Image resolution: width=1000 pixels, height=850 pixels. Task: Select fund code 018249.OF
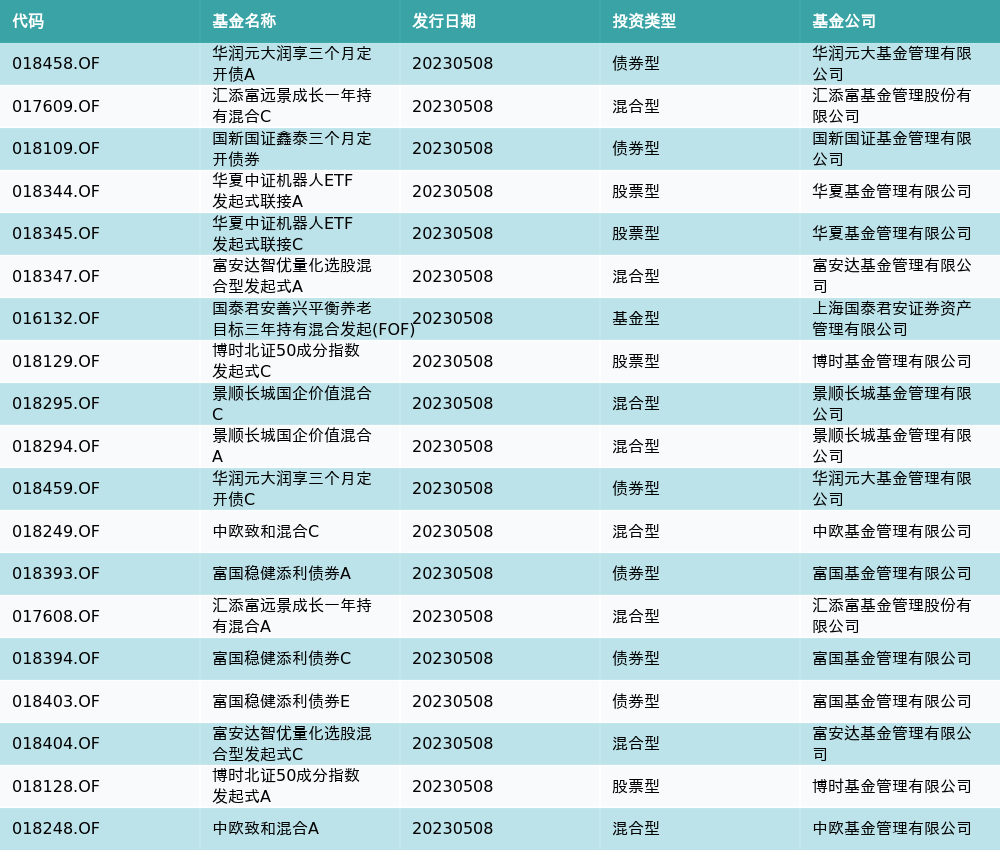(x=56, y=531)
